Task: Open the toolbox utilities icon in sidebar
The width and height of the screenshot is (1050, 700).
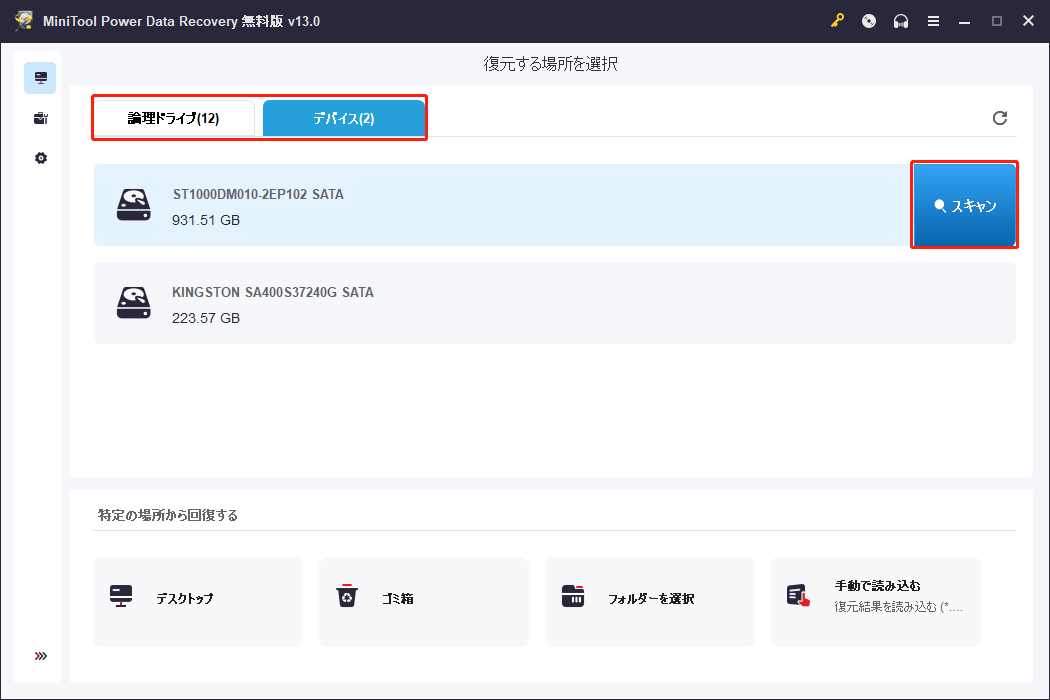Action: click(x=40, y=119)
